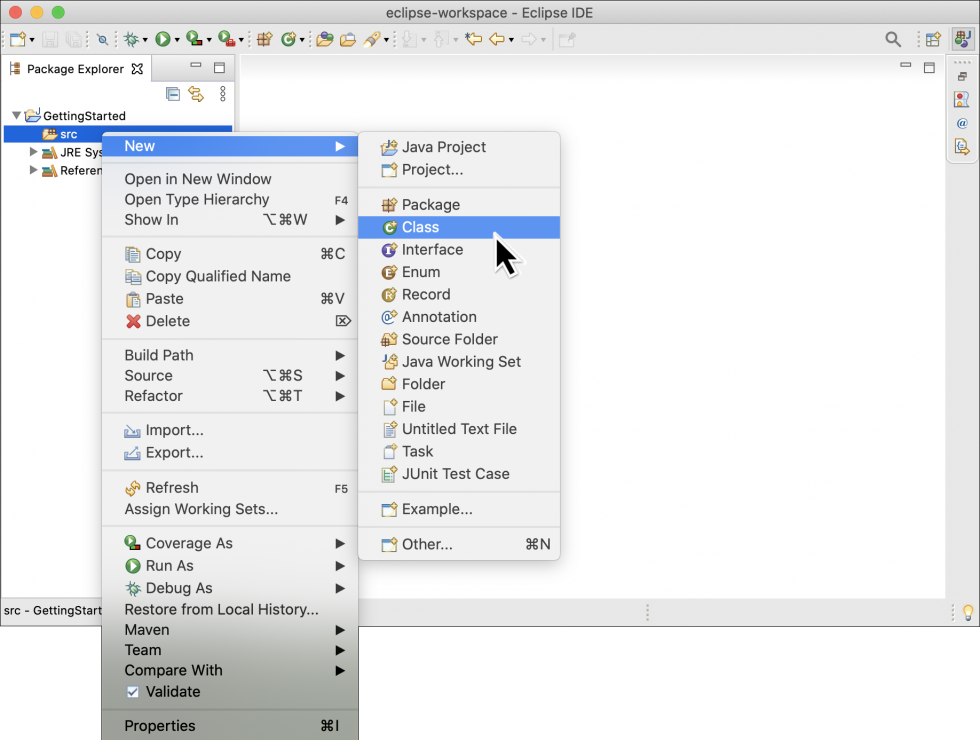Expand the JRE System Library node
Viewport: 980px width, 740px height.
click(33, 153)
